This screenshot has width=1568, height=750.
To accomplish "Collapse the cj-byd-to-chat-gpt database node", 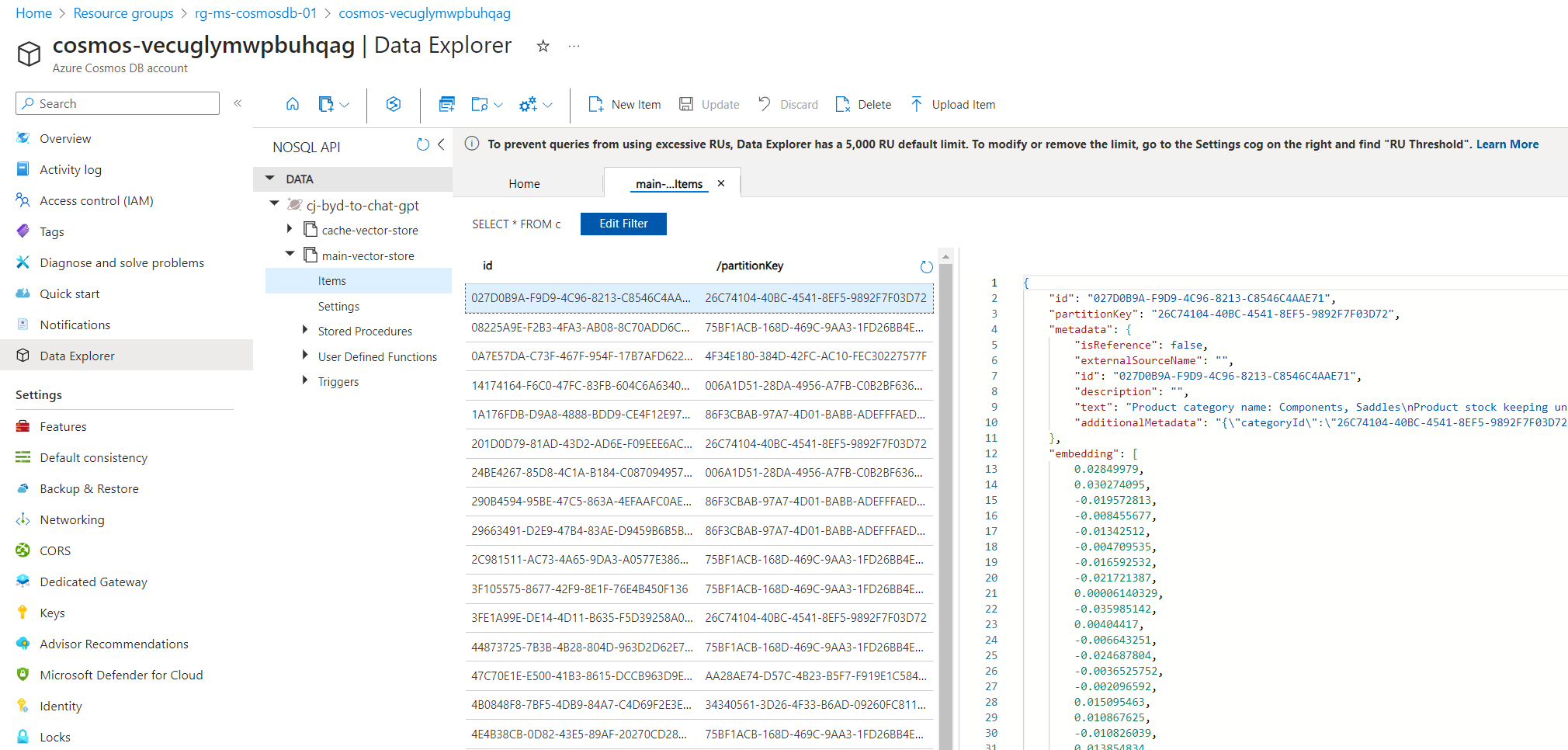I will (275, 203).
